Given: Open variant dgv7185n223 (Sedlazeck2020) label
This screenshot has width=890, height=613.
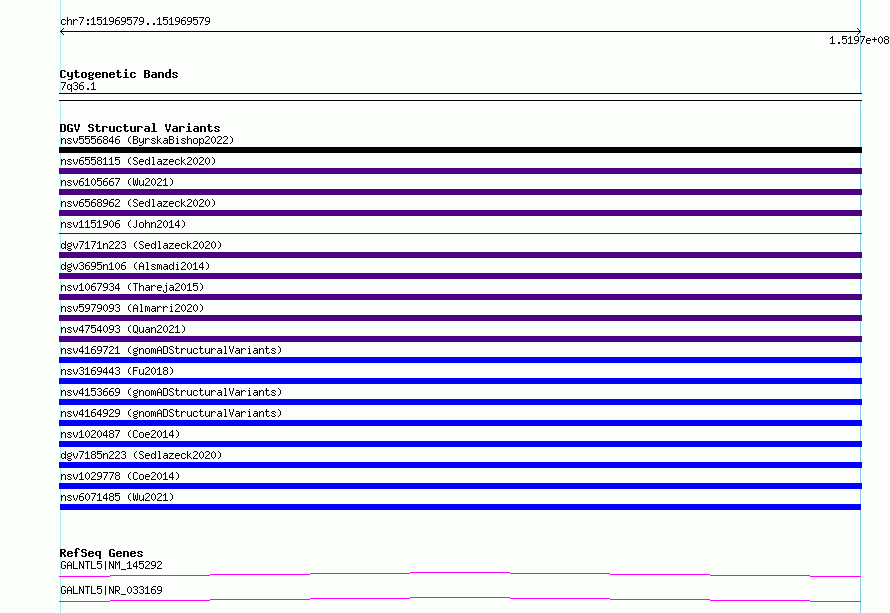Looking at the screenshot, I should click(141, 455).
